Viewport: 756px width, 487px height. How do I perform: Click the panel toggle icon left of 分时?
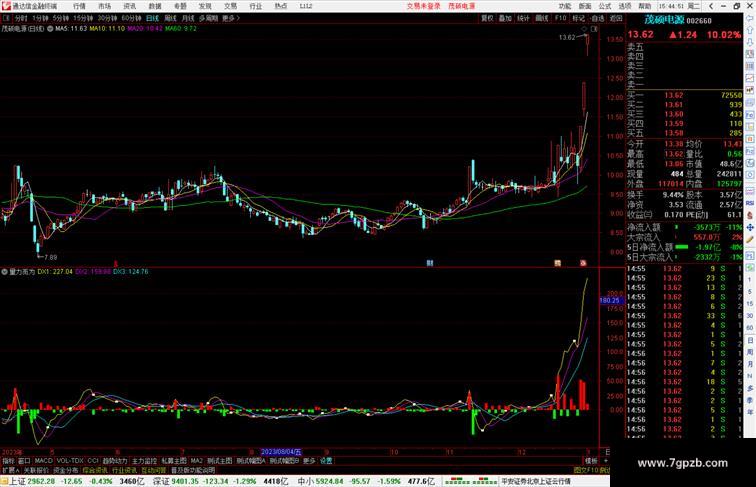tap(7, 18)
